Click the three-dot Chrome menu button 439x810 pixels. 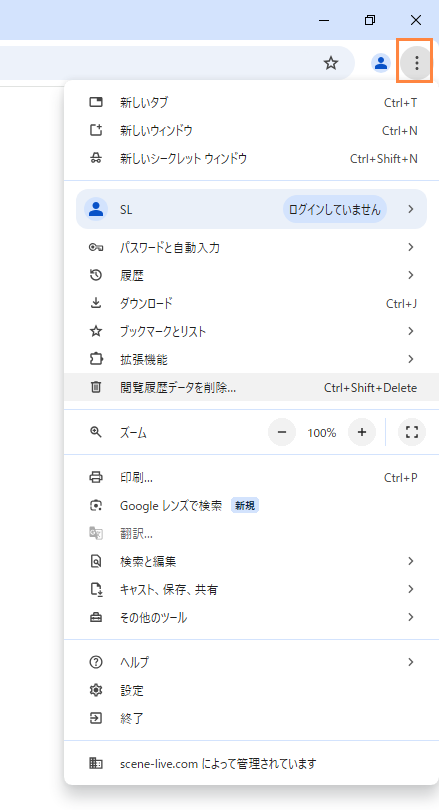point(416,63)
